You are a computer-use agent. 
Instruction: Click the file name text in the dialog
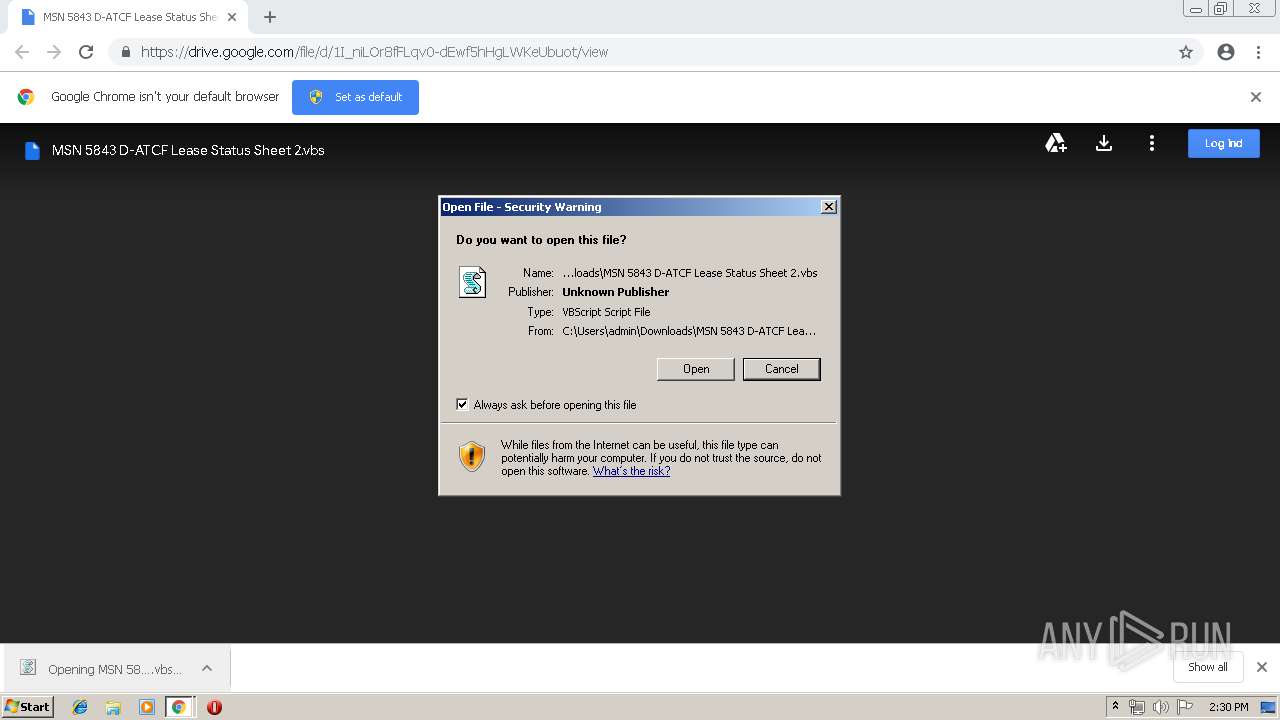point(690,273)
